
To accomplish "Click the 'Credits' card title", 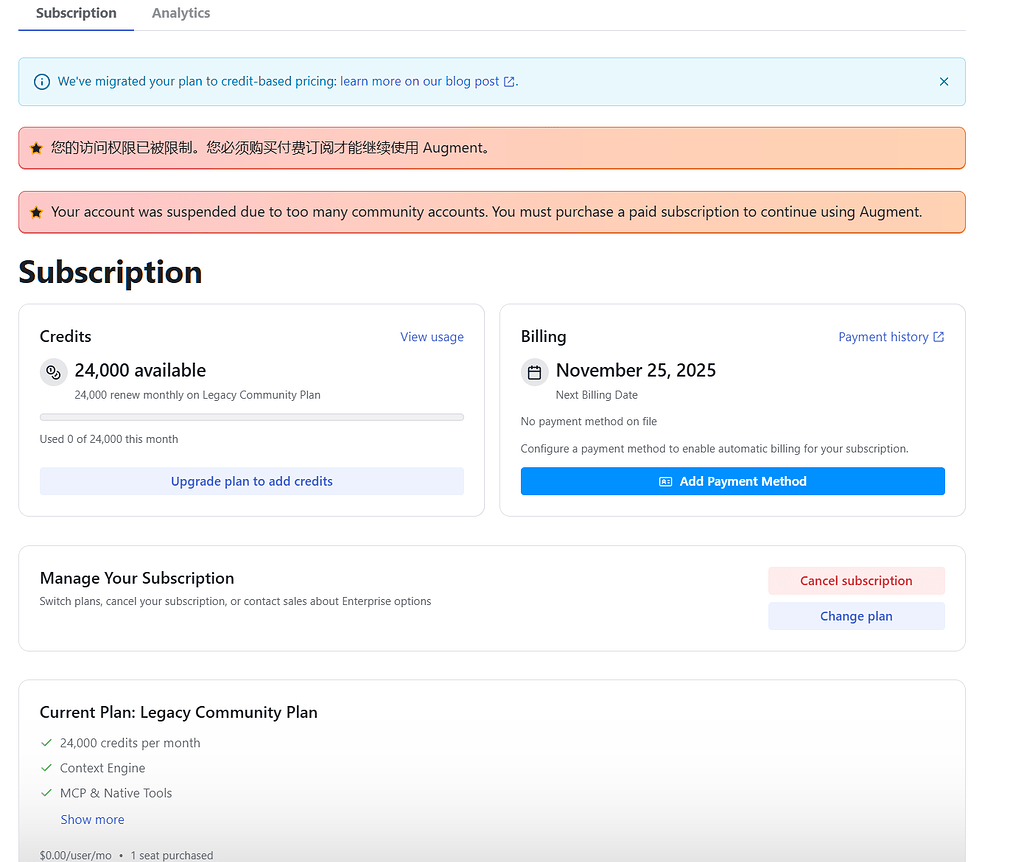I will pos(65,336).
